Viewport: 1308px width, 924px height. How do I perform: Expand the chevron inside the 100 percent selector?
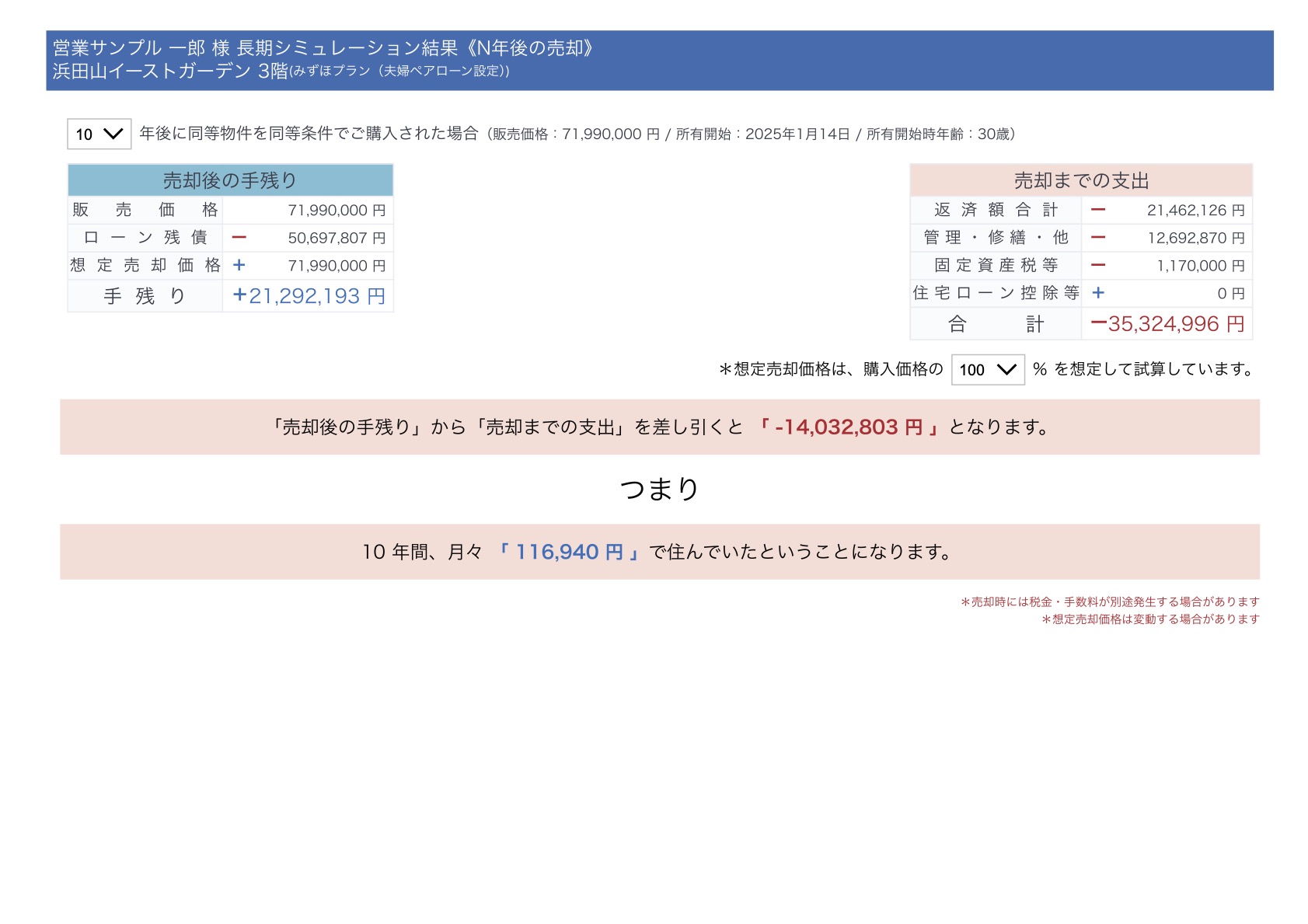1007,371
